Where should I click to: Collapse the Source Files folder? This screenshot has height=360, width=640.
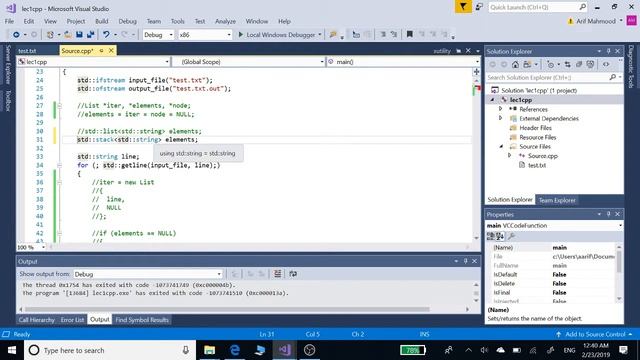pyautogui.click(x=501, y=146)
